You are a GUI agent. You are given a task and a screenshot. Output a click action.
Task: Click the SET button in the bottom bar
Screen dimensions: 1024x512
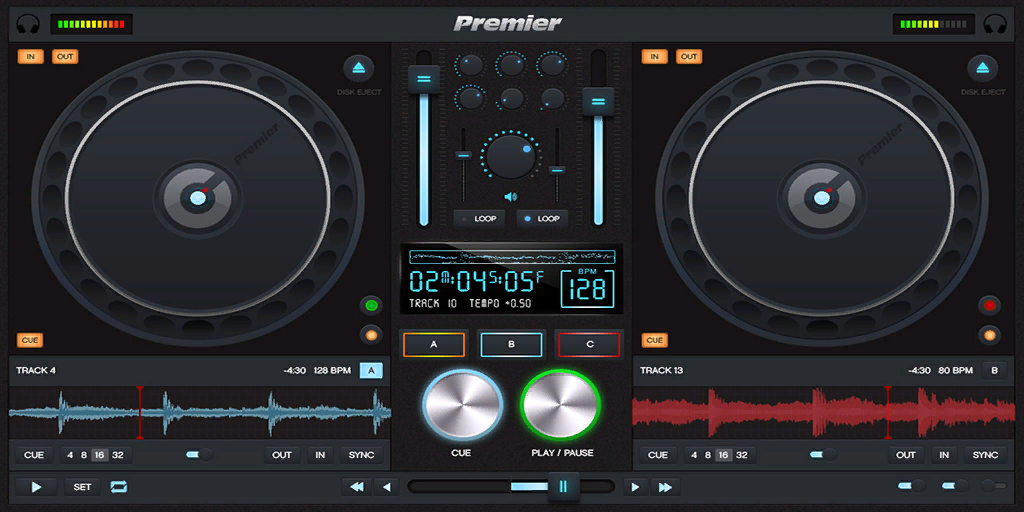pos(82,487)
